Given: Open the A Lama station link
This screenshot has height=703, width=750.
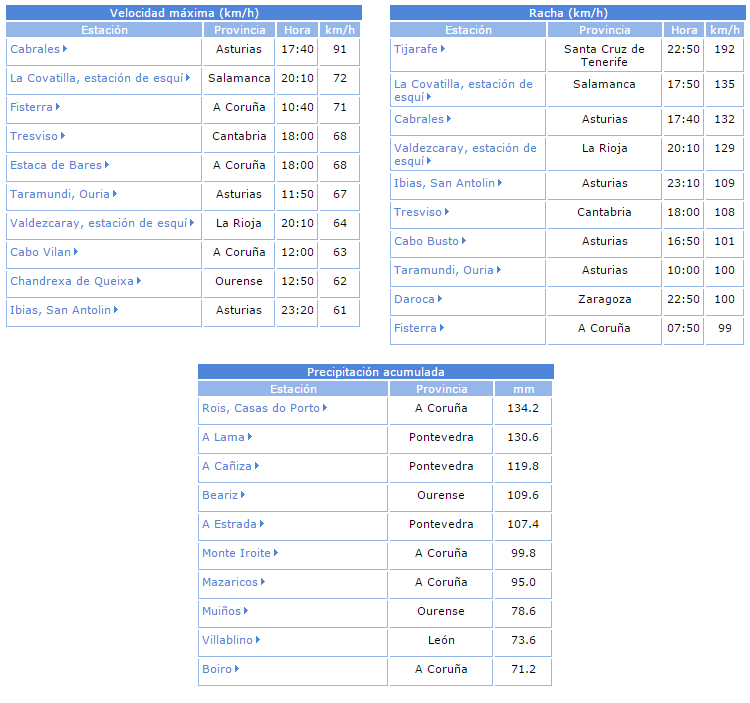Looking at the screenshot, I should (x=223, y=437).
